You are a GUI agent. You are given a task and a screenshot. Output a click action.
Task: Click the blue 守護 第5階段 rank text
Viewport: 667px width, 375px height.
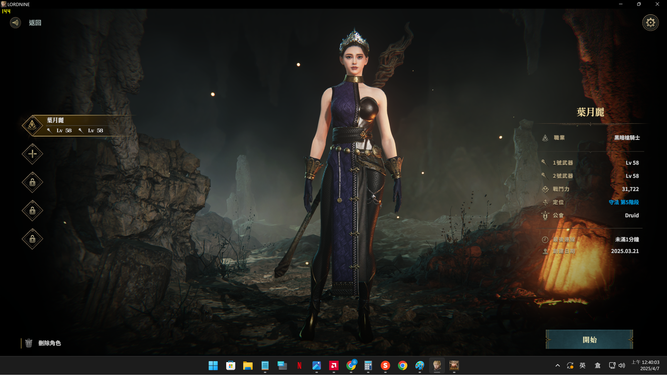(624, 202)
